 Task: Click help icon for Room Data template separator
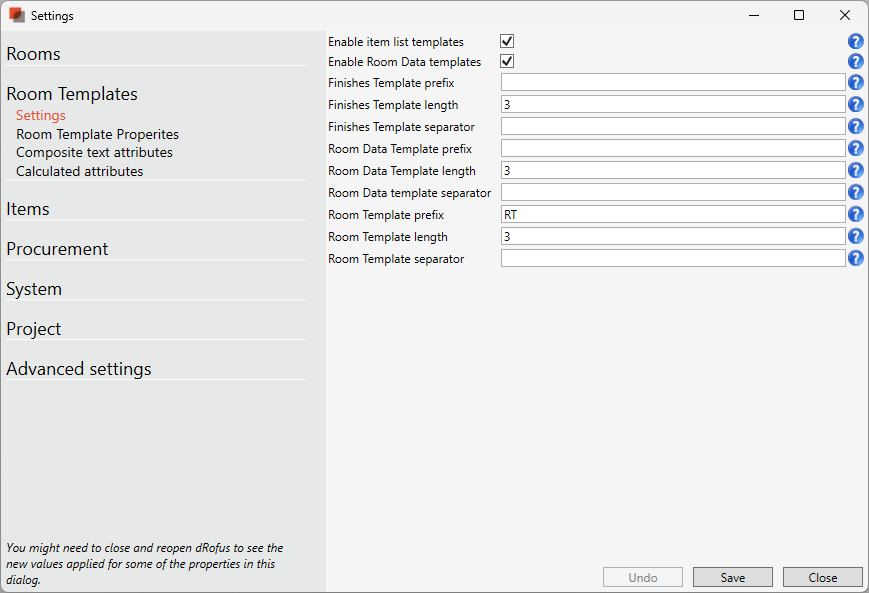coord(856,193)
